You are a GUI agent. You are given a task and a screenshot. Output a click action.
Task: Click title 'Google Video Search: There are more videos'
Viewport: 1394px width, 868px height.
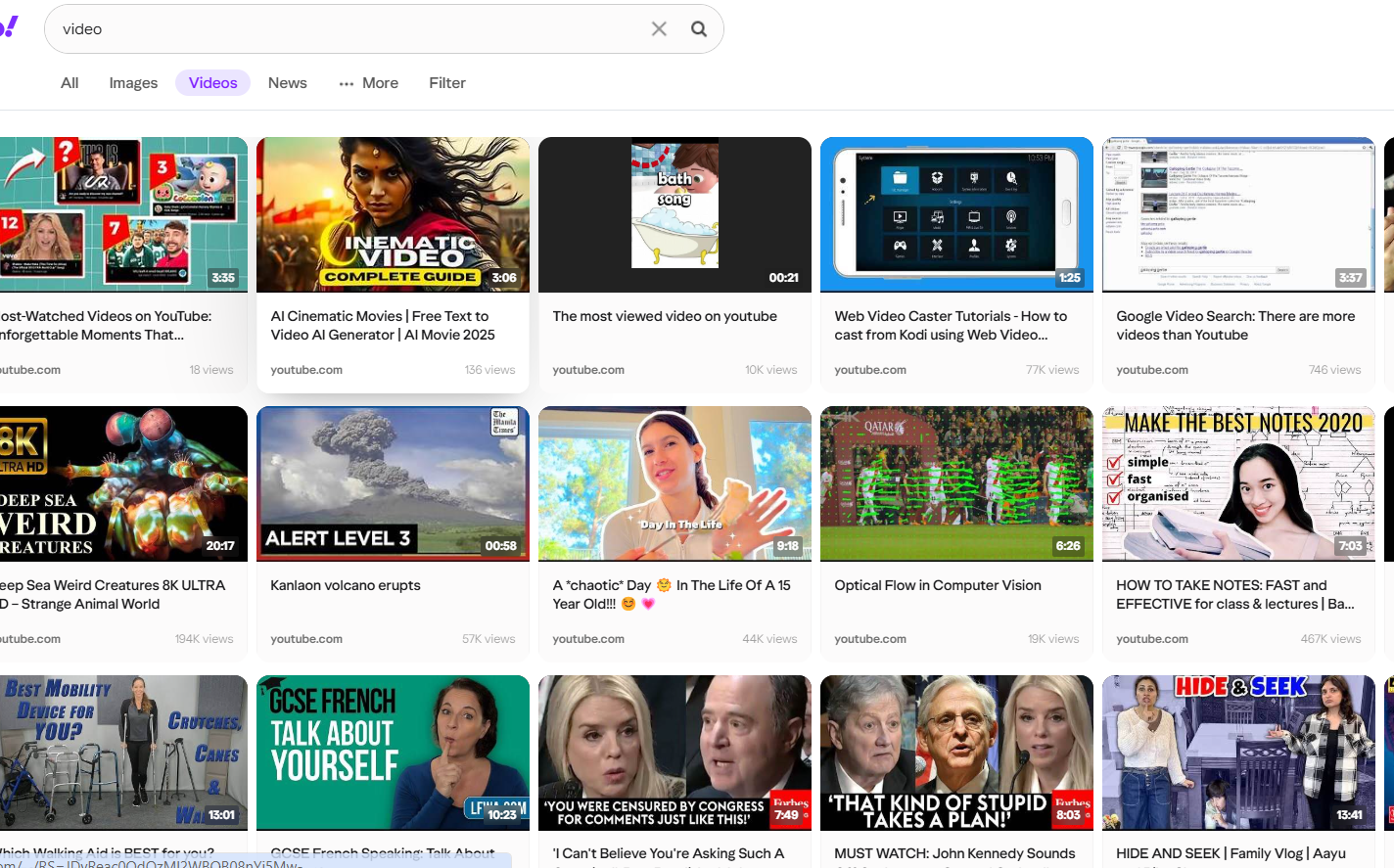(1235, 326)
